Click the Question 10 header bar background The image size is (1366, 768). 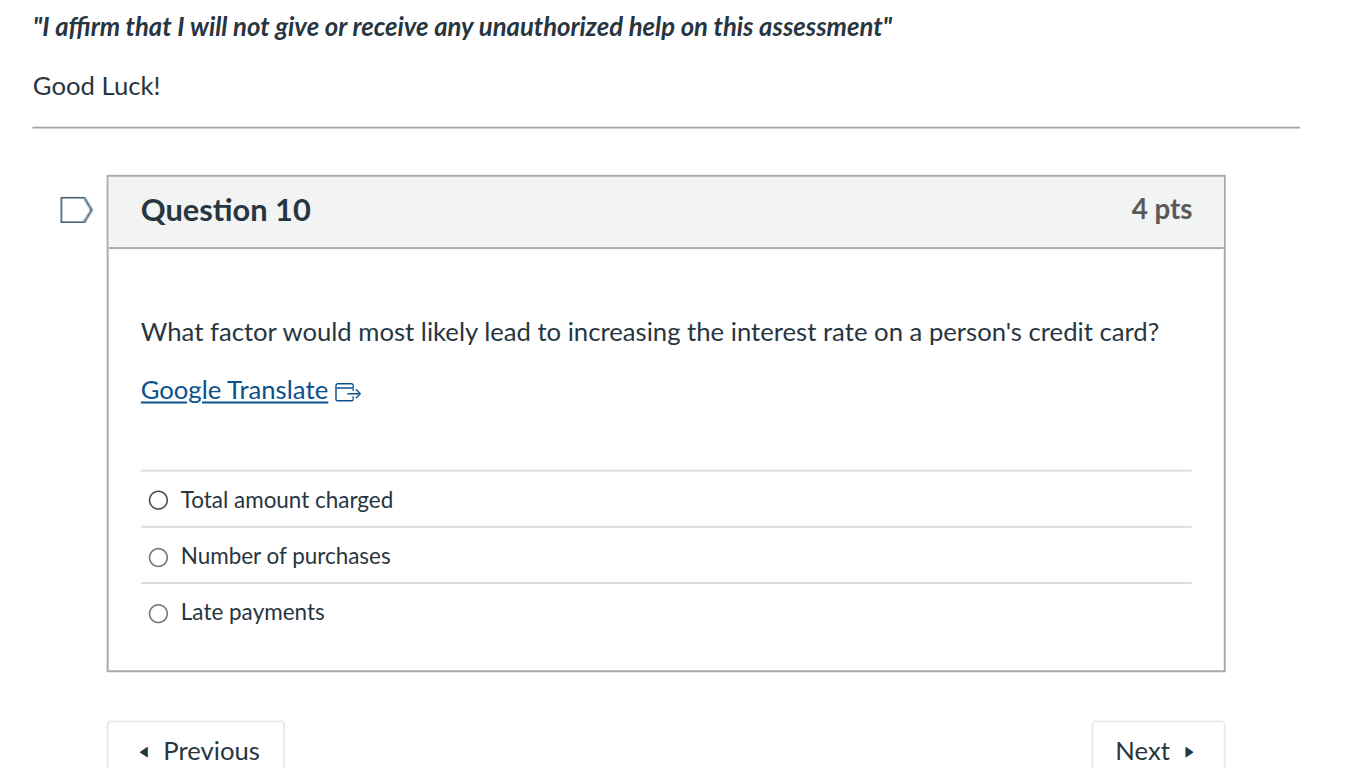(700, 211)
